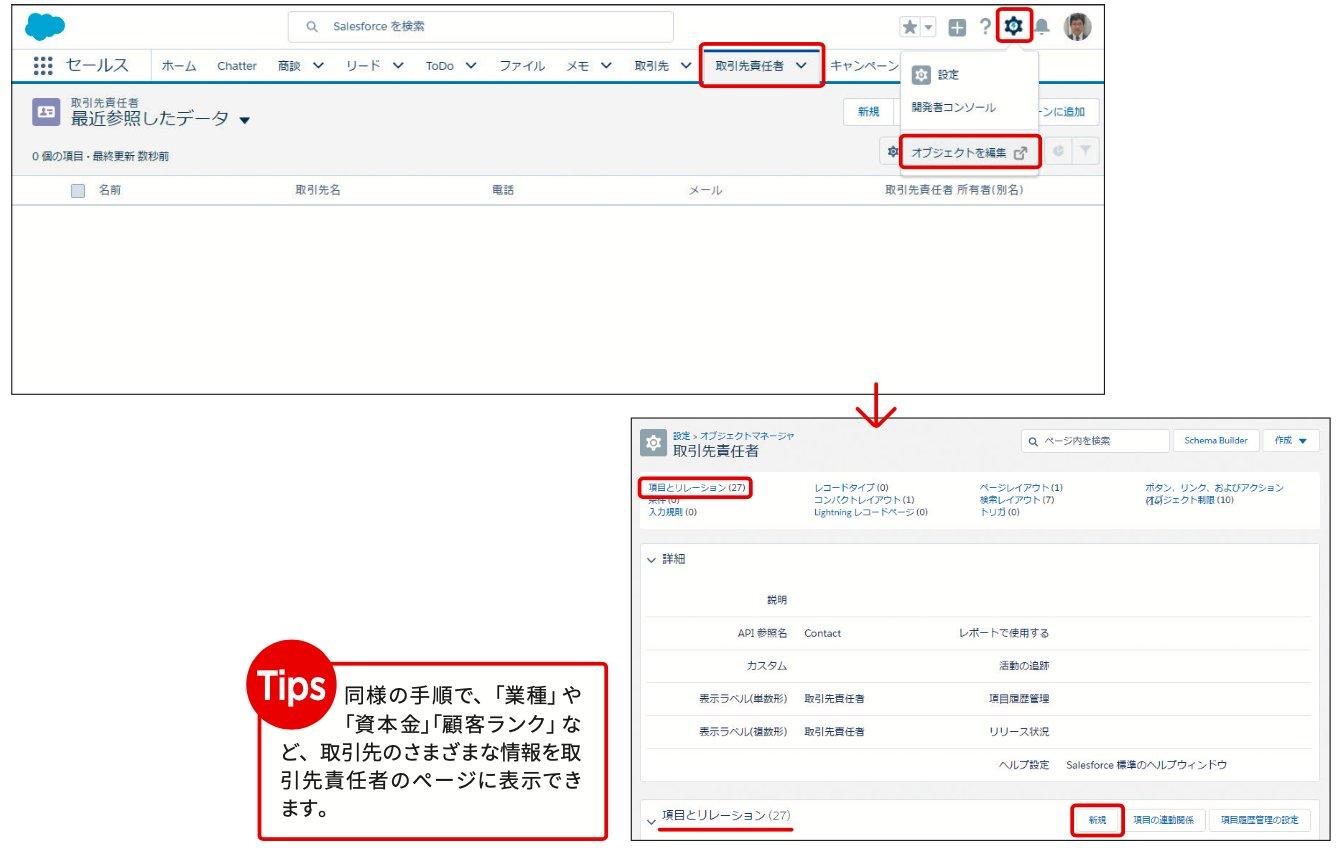
Task: Open the トリガ (0) link
Action: pos(999,512)
